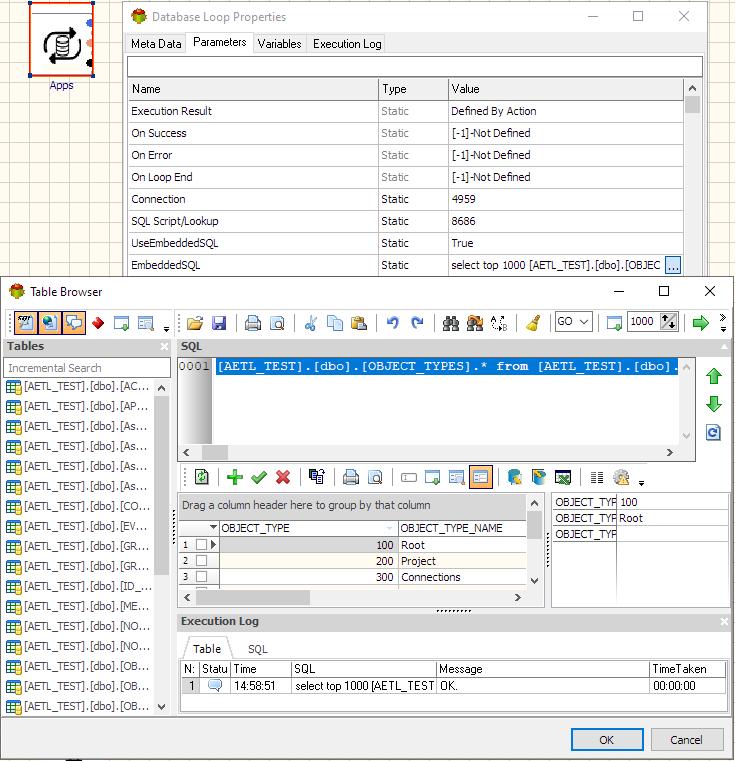Click the find-and-replace binoculars icon
This screenshot has width=735, height=761.
[x=475, y=323]
